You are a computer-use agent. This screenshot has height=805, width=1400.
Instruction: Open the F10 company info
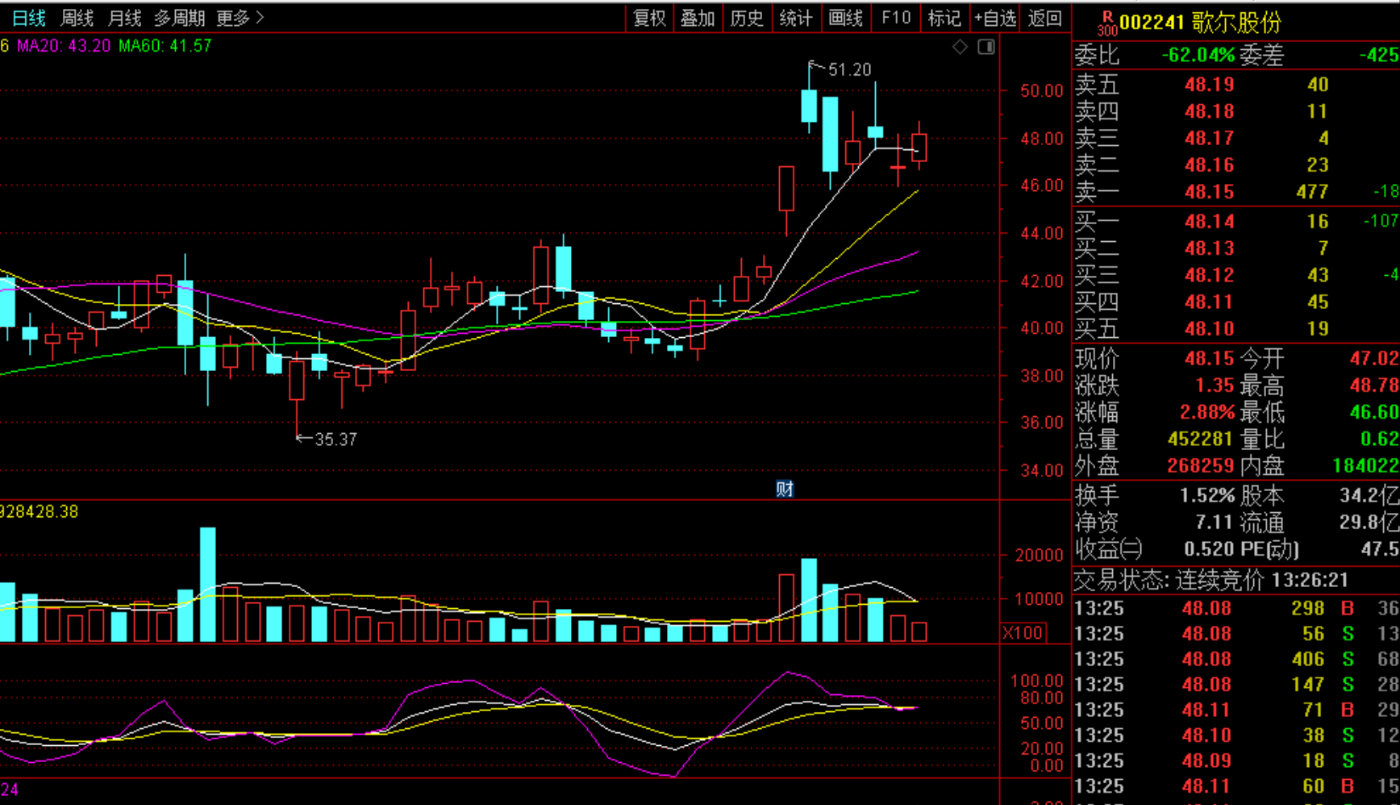pos(895,18)
